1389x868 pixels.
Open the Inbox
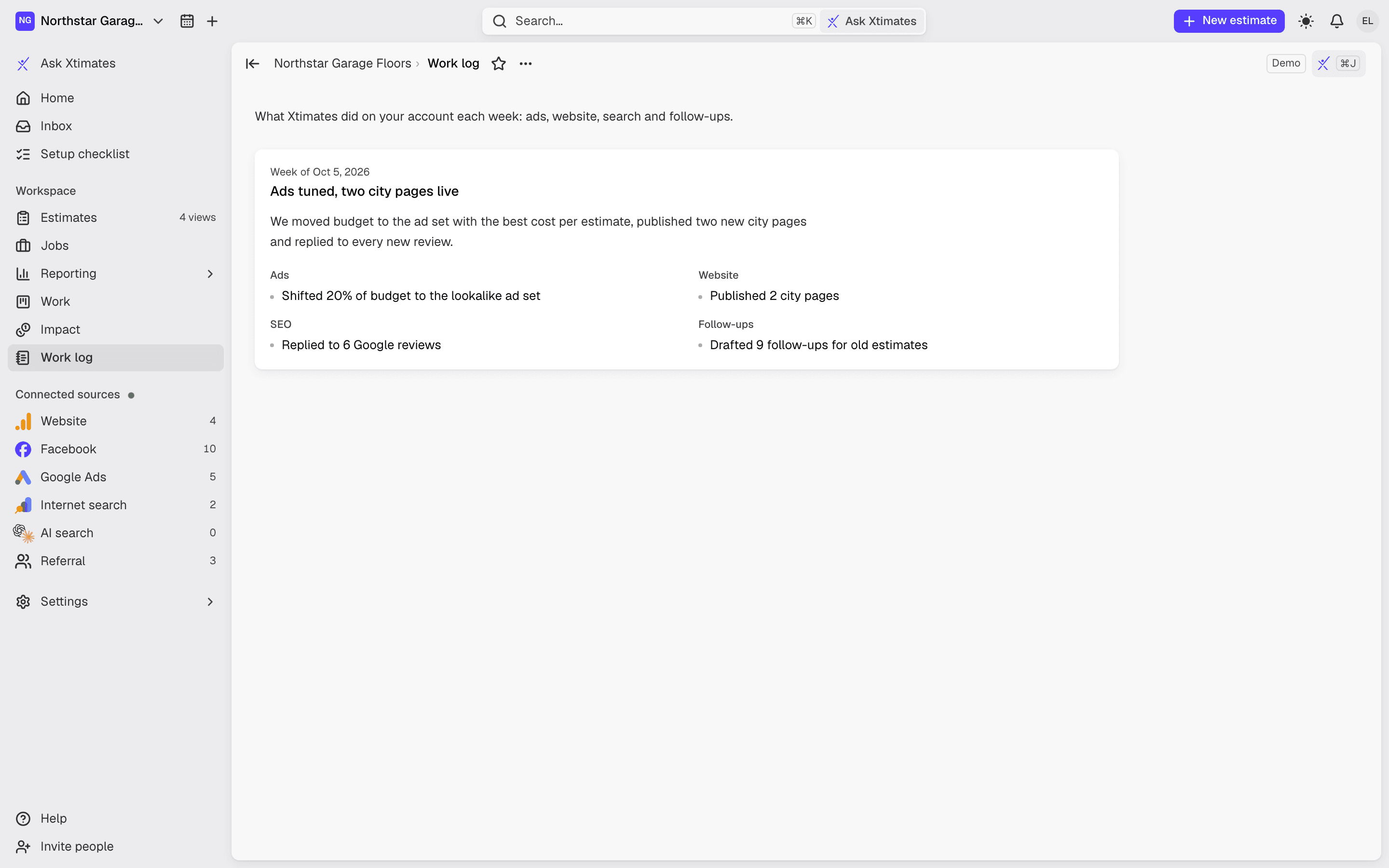115,126
